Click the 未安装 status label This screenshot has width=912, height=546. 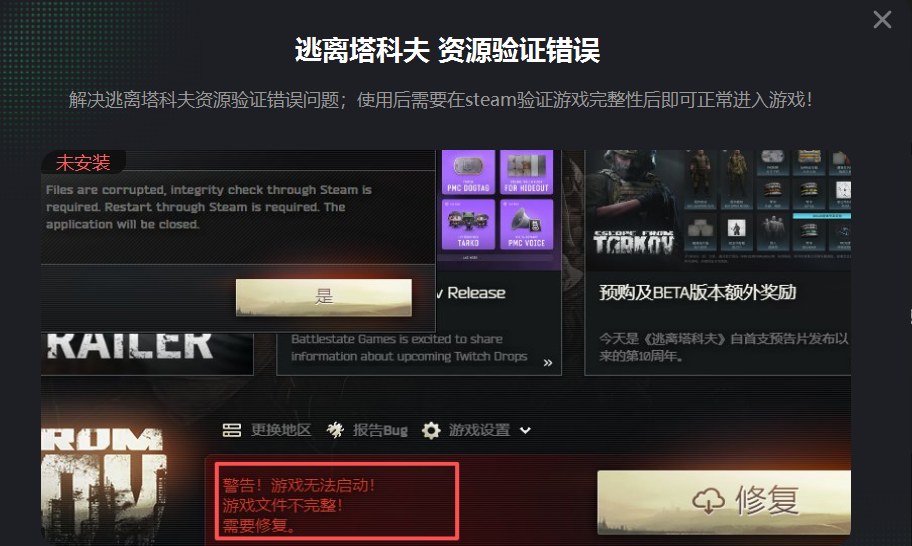pyautogui.click(x=83, y=162)
